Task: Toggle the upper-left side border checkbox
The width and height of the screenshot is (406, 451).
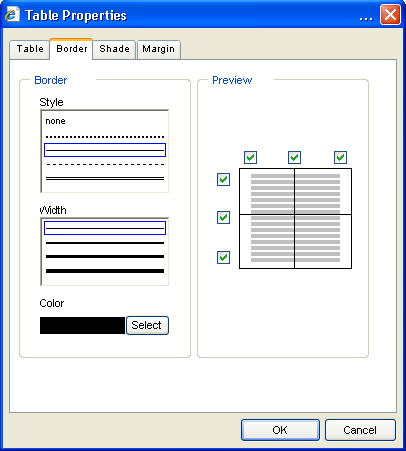Action: (x=223, y=179)
